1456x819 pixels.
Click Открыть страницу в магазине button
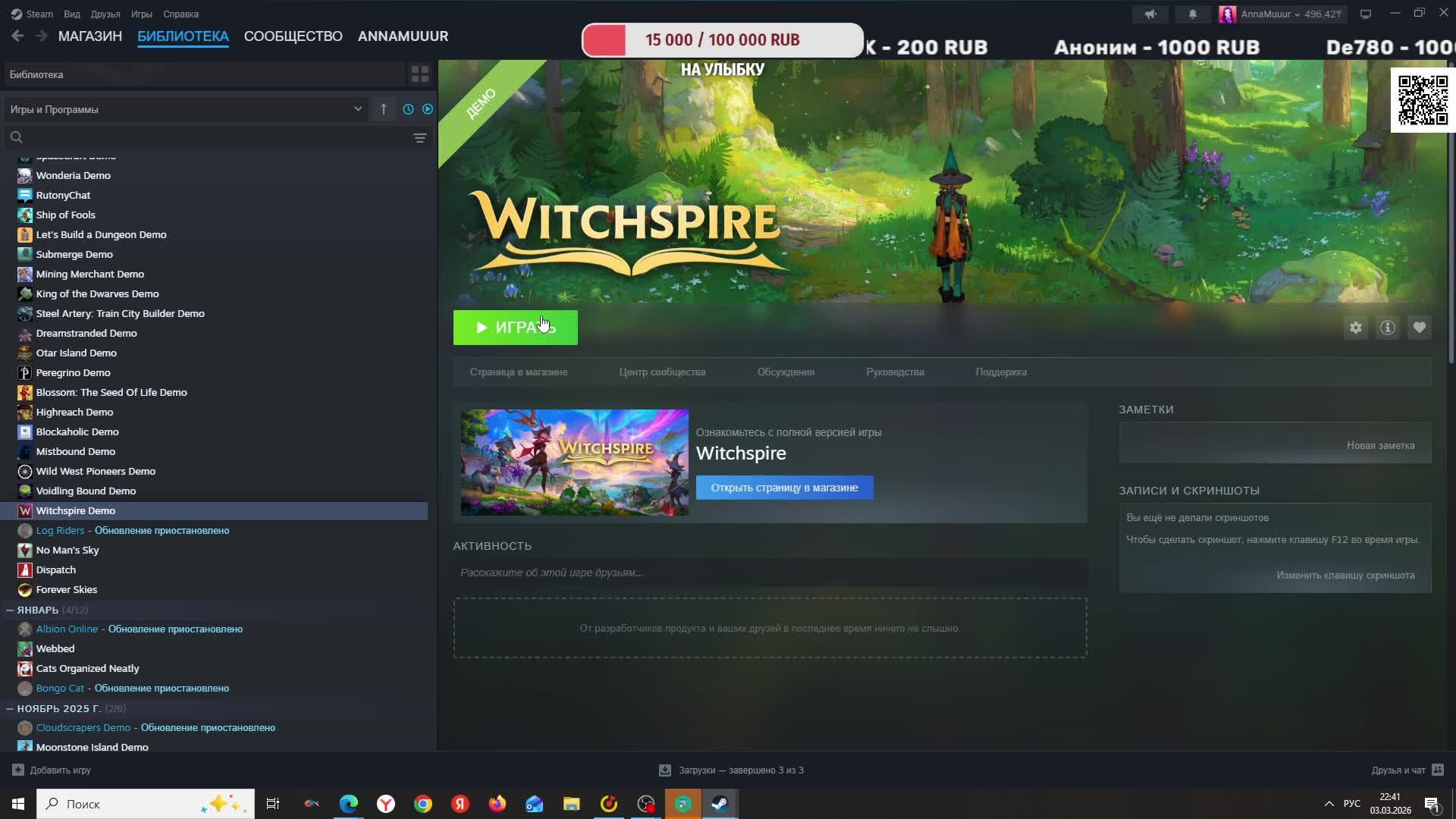(x=784, y=488)
